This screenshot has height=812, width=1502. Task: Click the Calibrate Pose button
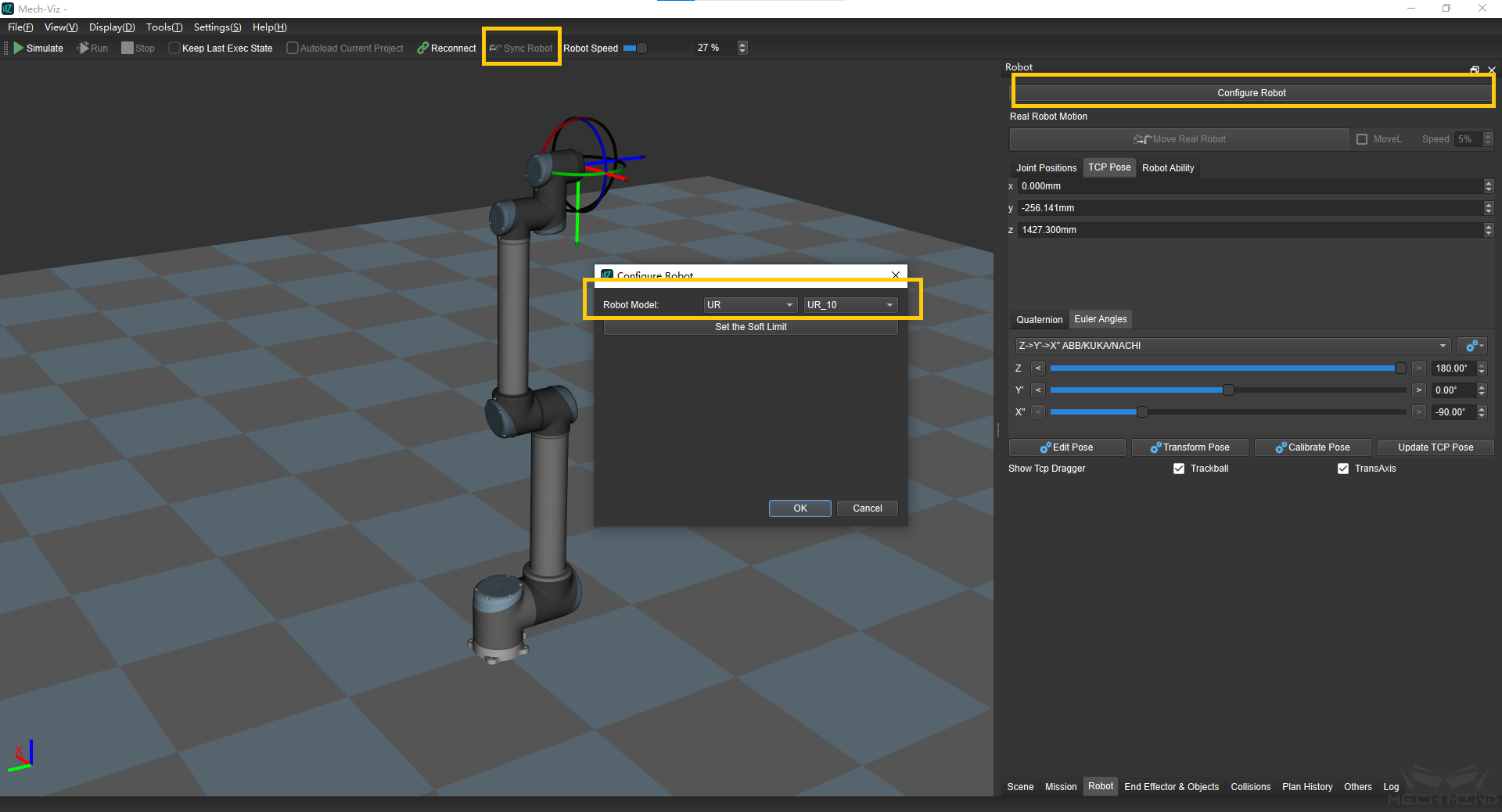(1312, 447)
